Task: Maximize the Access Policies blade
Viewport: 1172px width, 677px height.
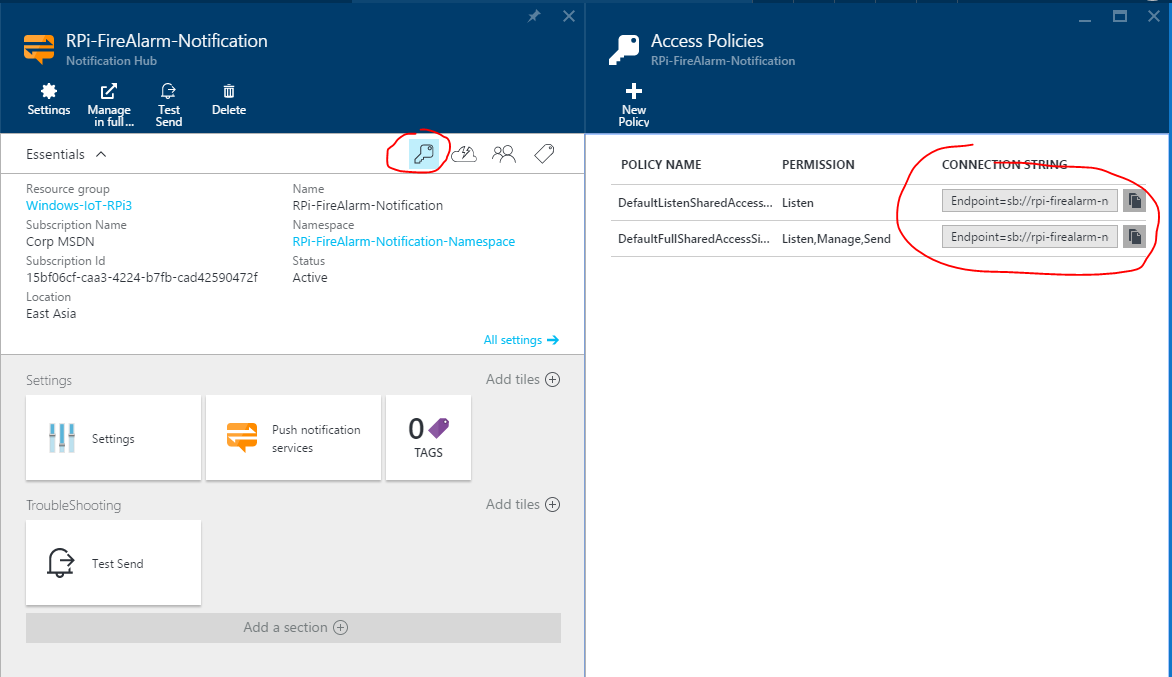Action: coord(1120,16)
